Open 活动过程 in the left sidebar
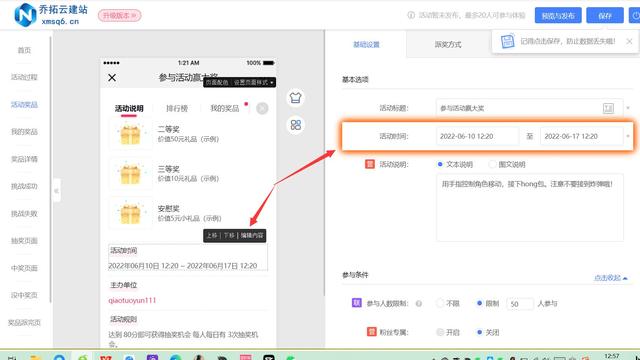The height and width of the screenshot is (360, 640). (24, 77)
